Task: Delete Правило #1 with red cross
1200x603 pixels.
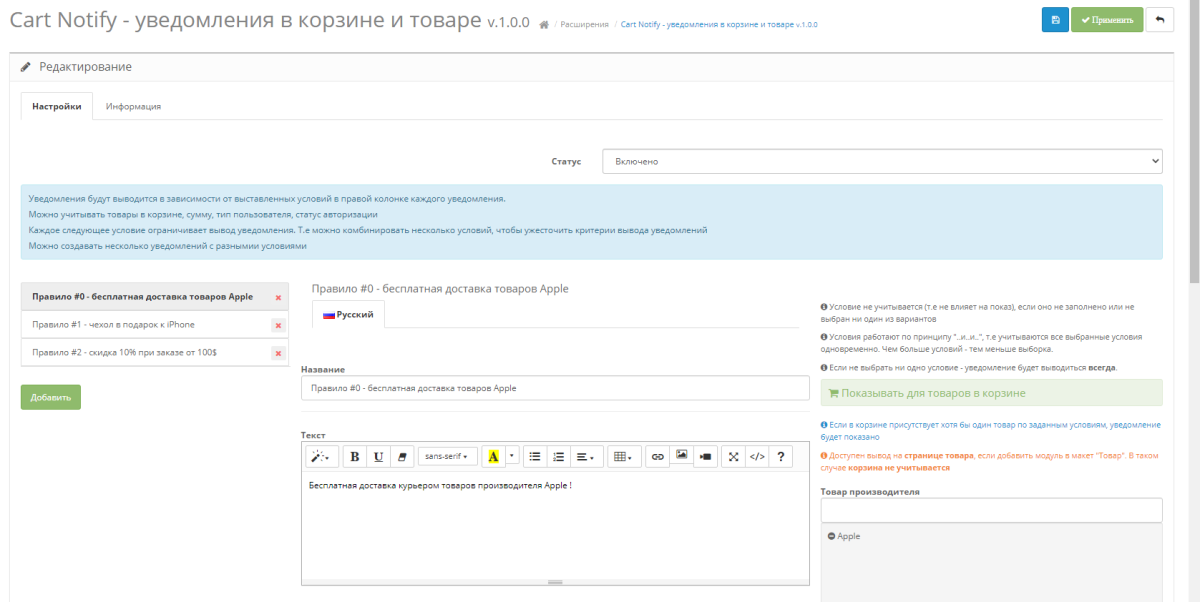Action: [278, 326]
